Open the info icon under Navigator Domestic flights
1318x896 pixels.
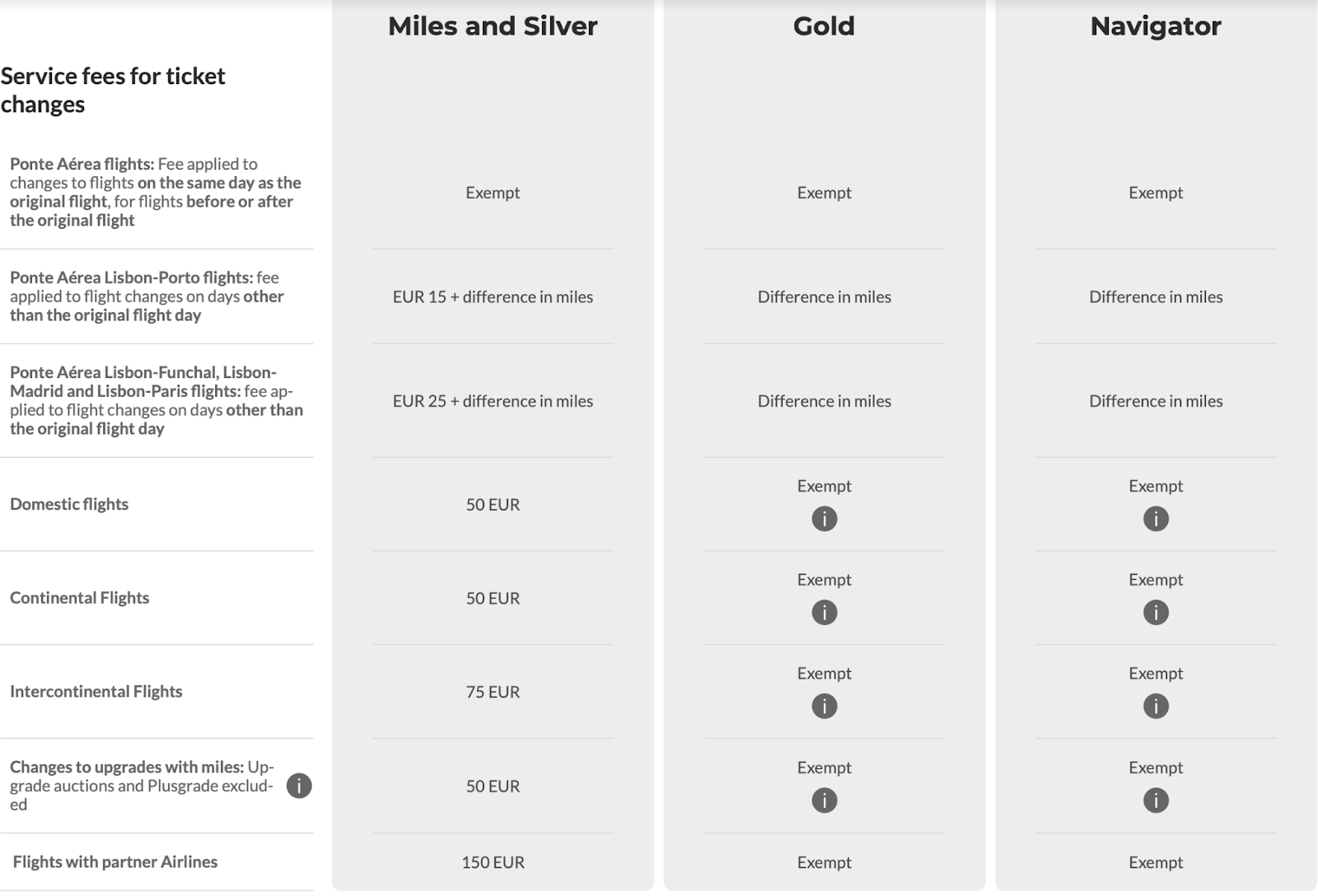coord(1157,519)
